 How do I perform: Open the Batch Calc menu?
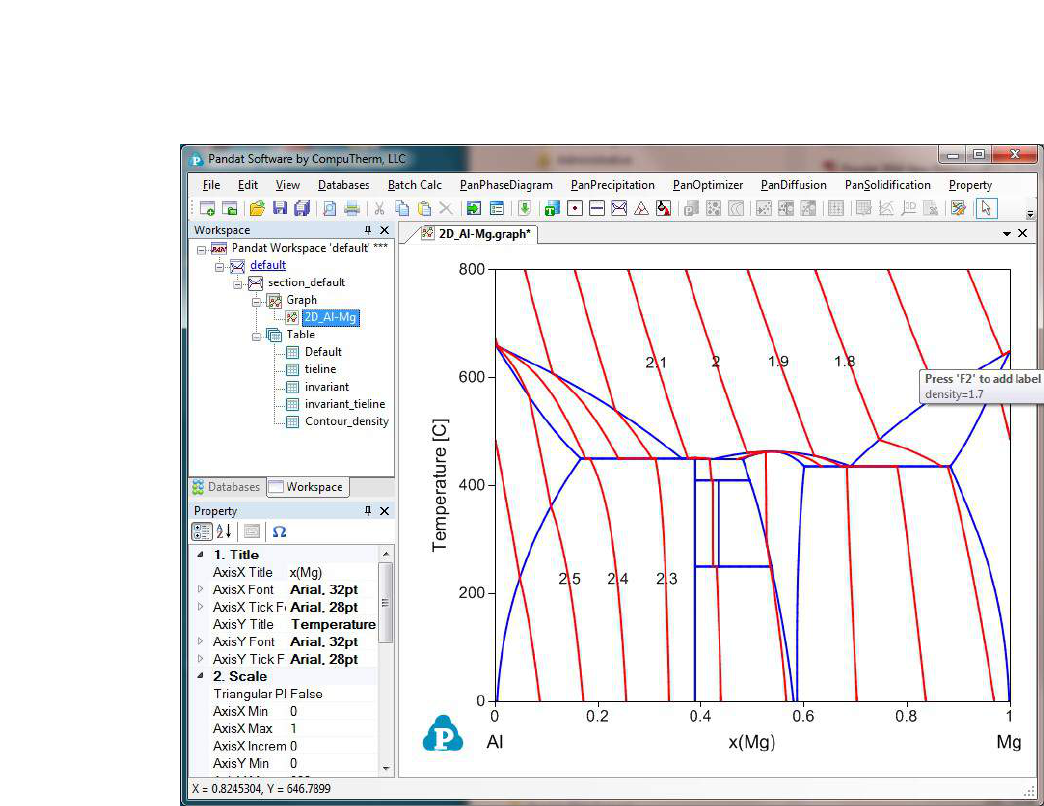[x=415, y=185]
